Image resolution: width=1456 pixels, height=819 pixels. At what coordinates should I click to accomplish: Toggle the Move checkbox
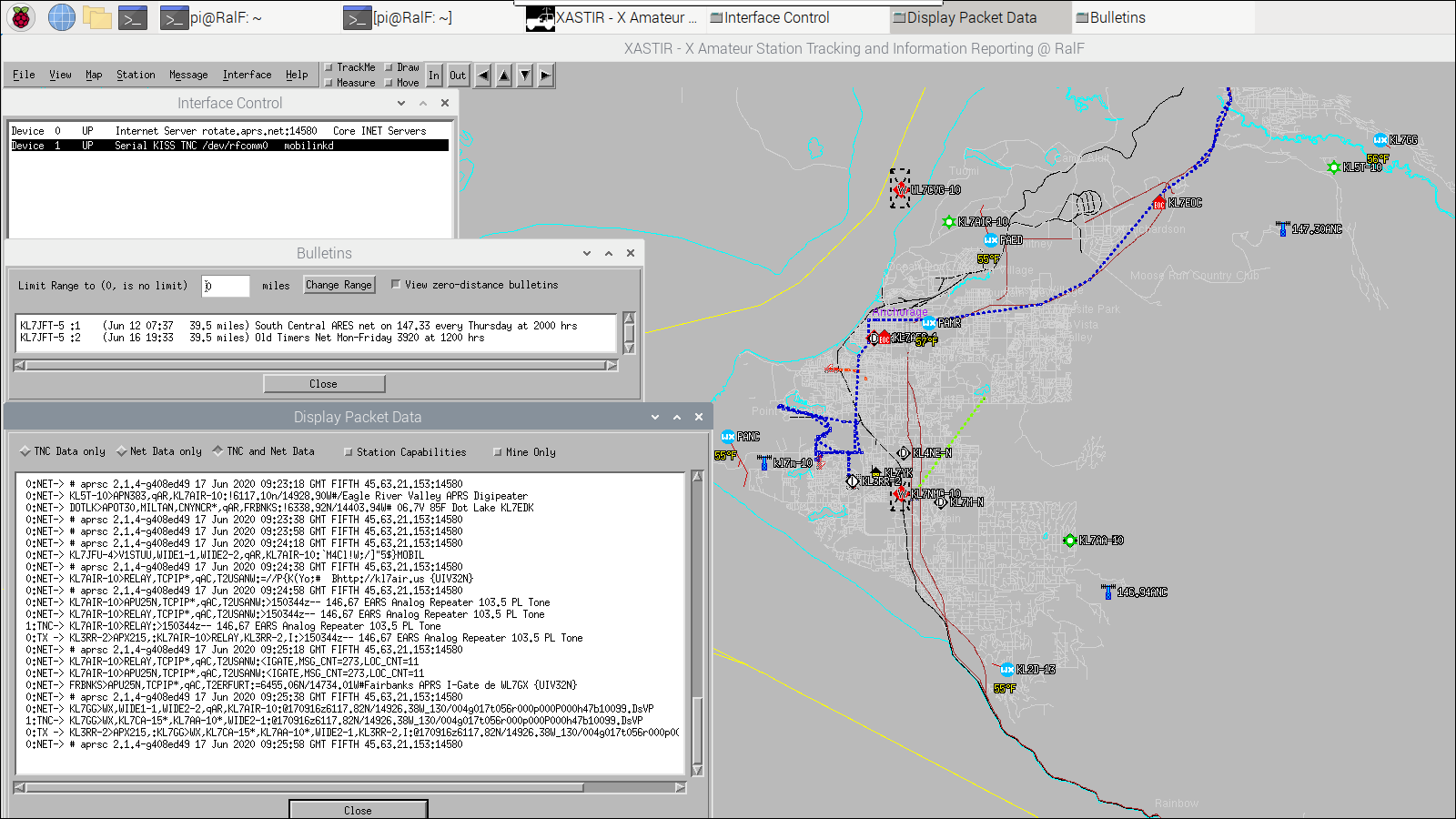point(389,83)
